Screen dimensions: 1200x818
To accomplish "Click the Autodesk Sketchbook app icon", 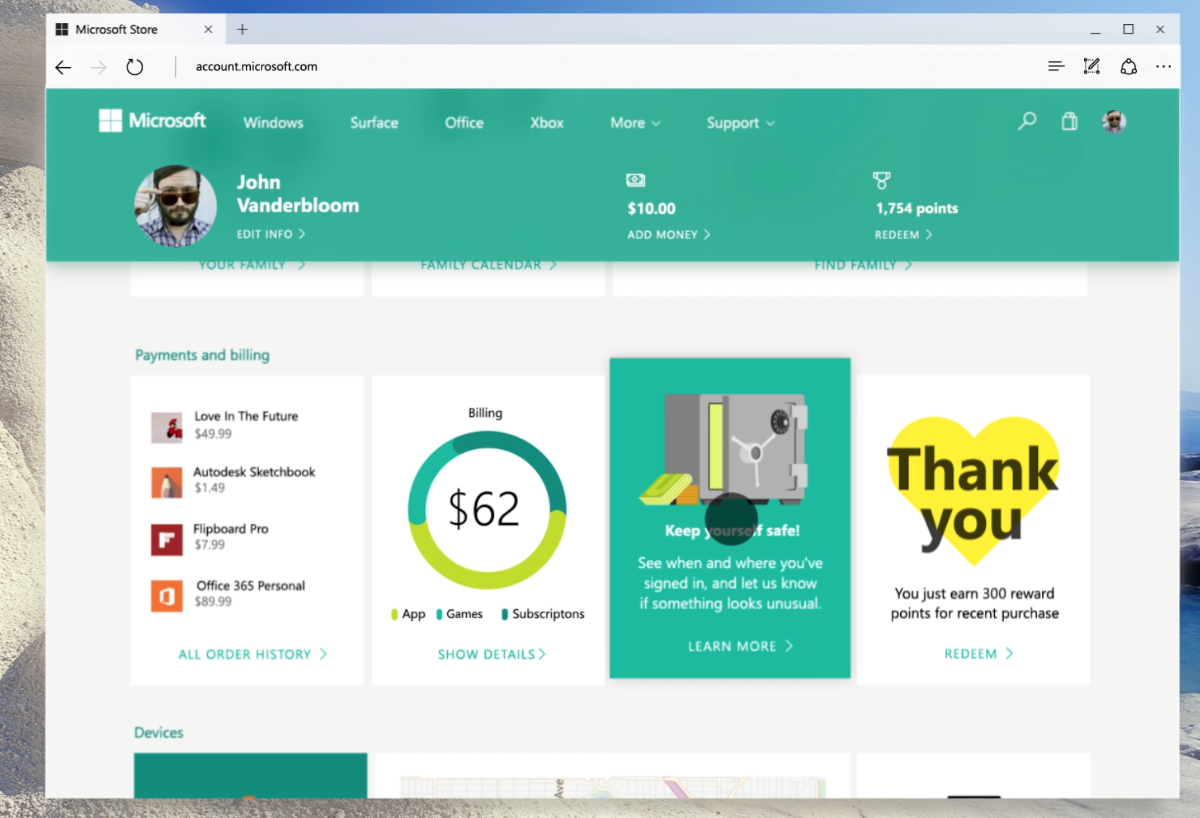I will (x=167, y=483).
